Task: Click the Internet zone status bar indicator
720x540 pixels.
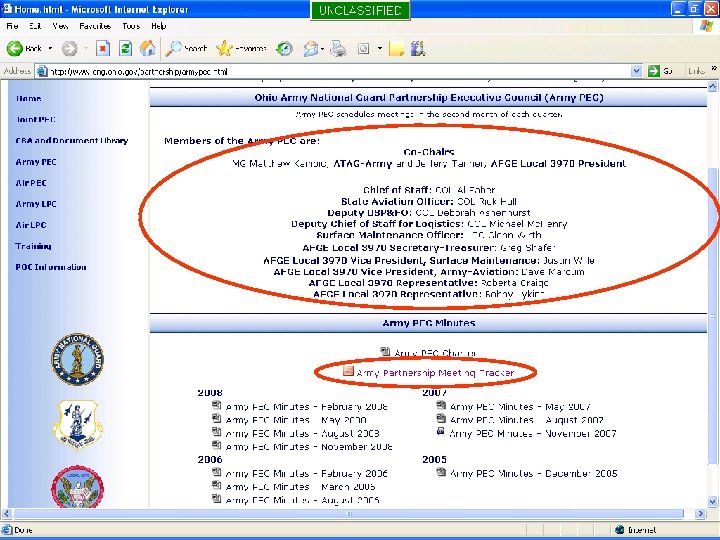Action: pos(636,530)
